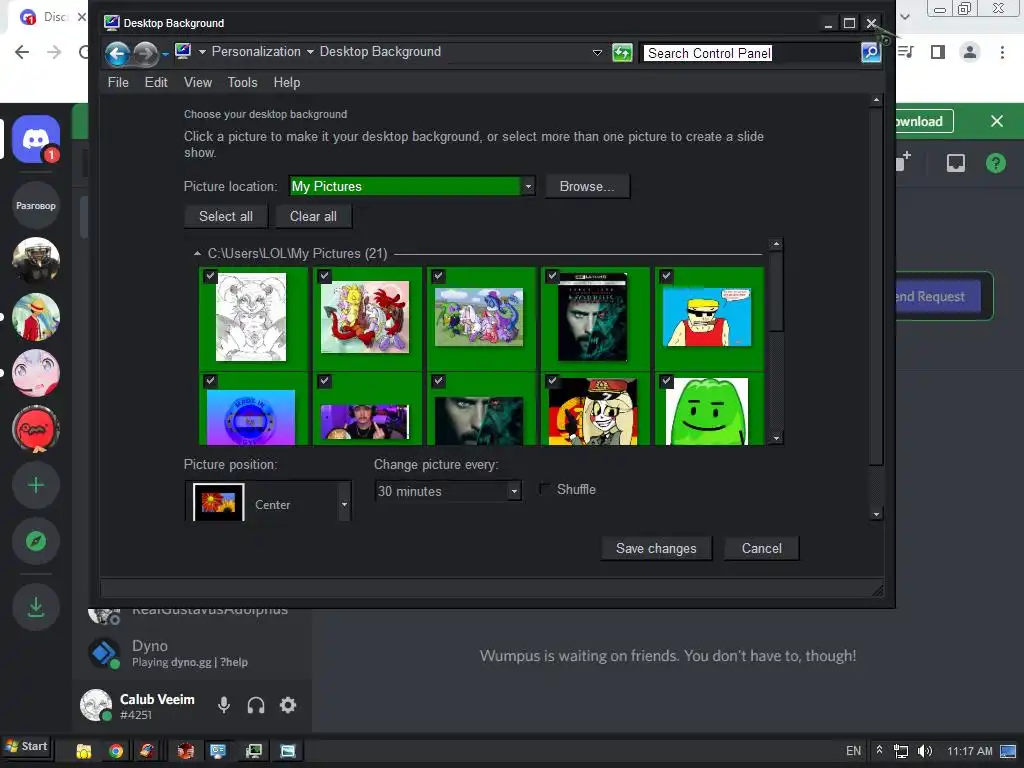
Task: Uncheck the sketch drawing wallpaper checkbox
Action: (x=210, y=276)
